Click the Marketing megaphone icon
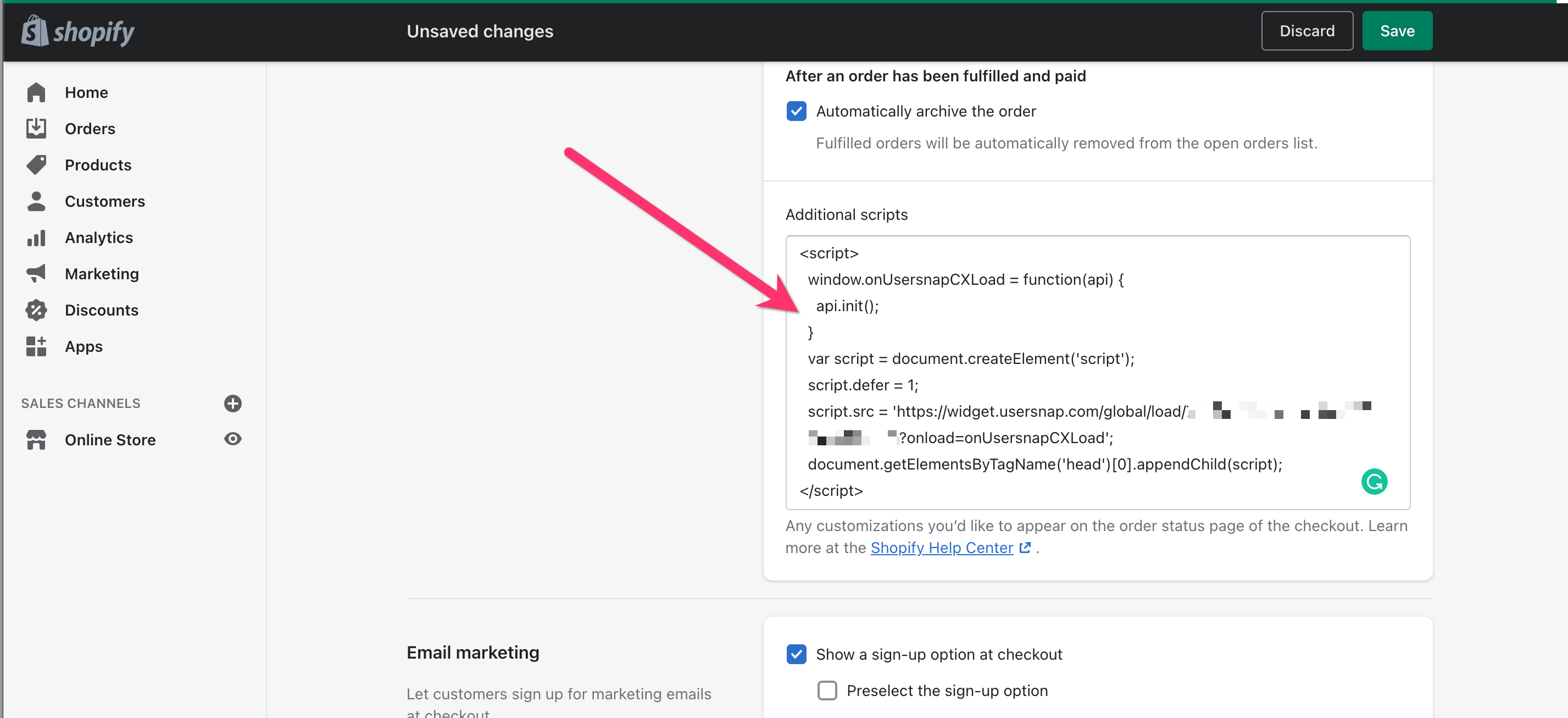The width and height of the screenshot is (1568, 718). coord(36,273)
